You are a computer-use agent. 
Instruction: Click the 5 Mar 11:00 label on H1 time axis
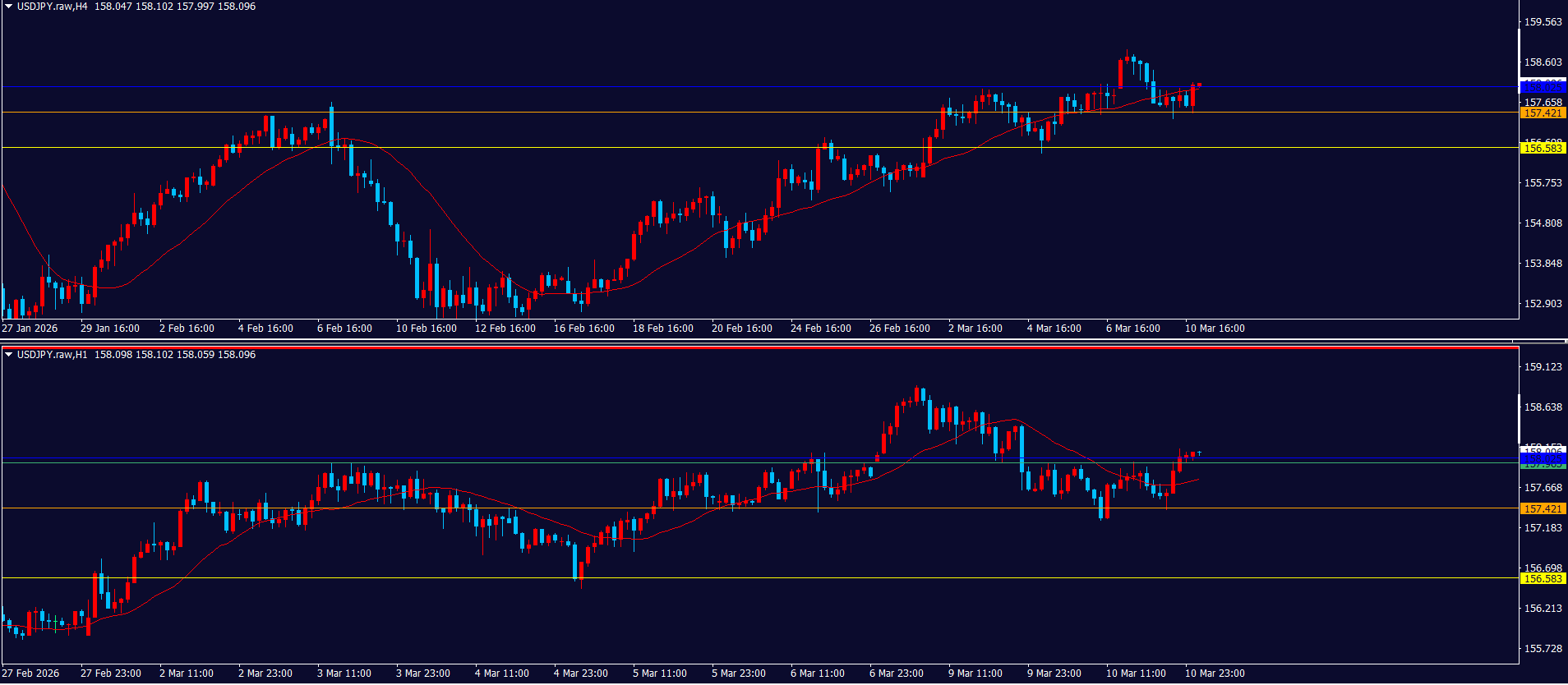coord(659,674)
